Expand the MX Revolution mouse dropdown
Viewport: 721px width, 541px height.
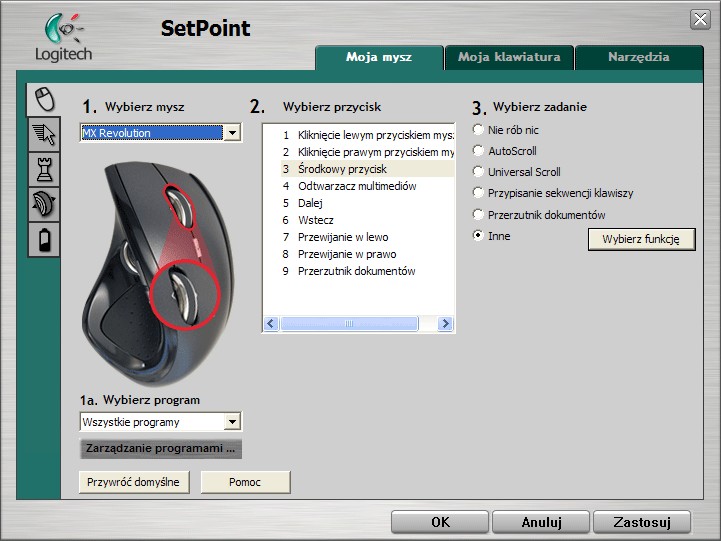pos(232,133)
